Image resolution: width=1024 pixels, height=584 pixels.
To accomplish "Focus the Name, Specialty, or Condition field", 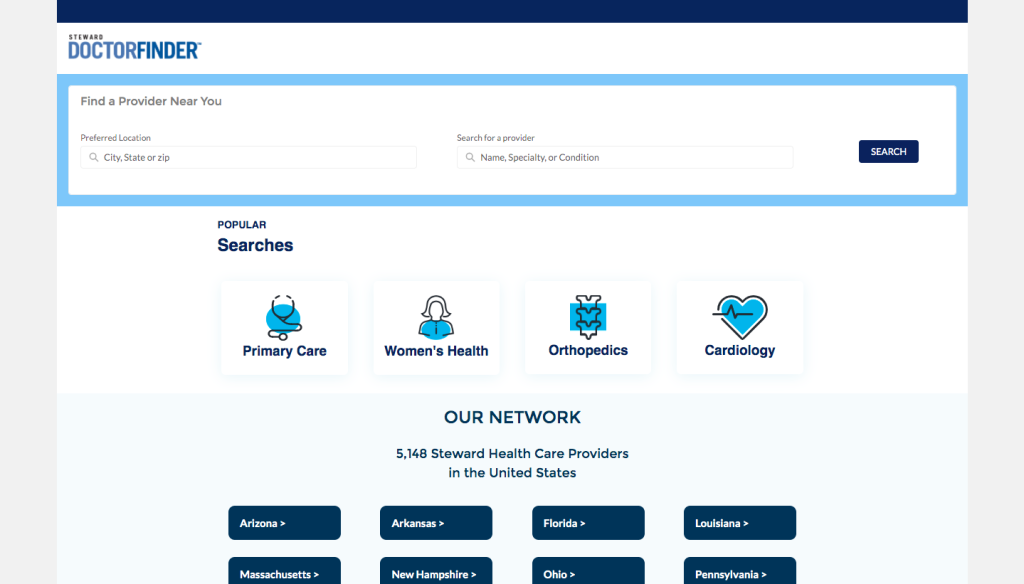I will (x=625, y=157).
